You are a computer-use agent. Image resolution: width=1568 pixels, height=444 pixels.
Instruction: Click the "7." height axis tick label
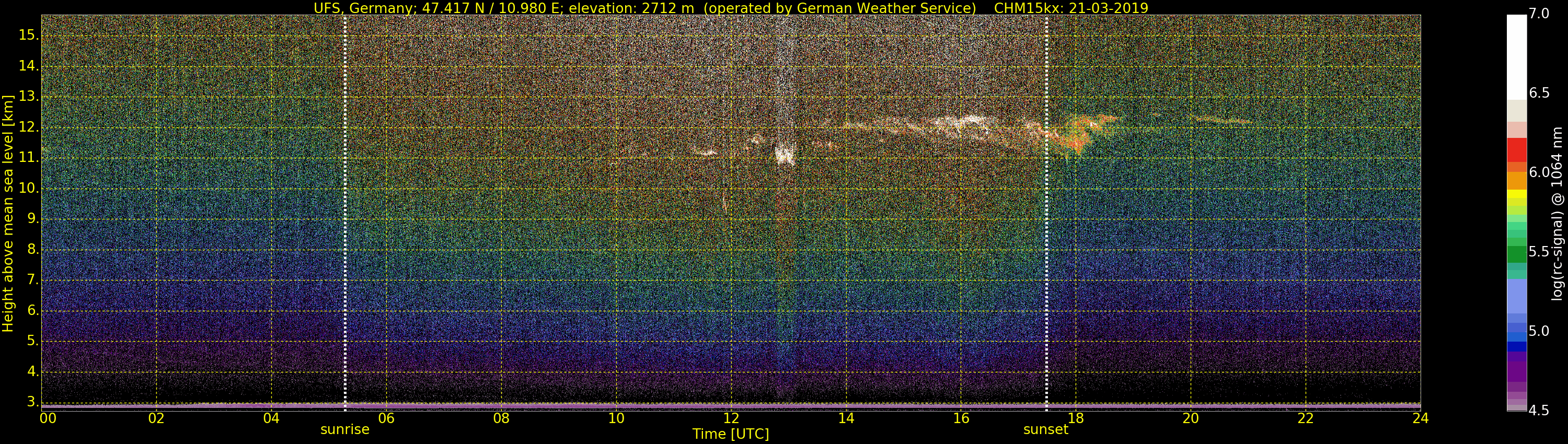[32, 280]
